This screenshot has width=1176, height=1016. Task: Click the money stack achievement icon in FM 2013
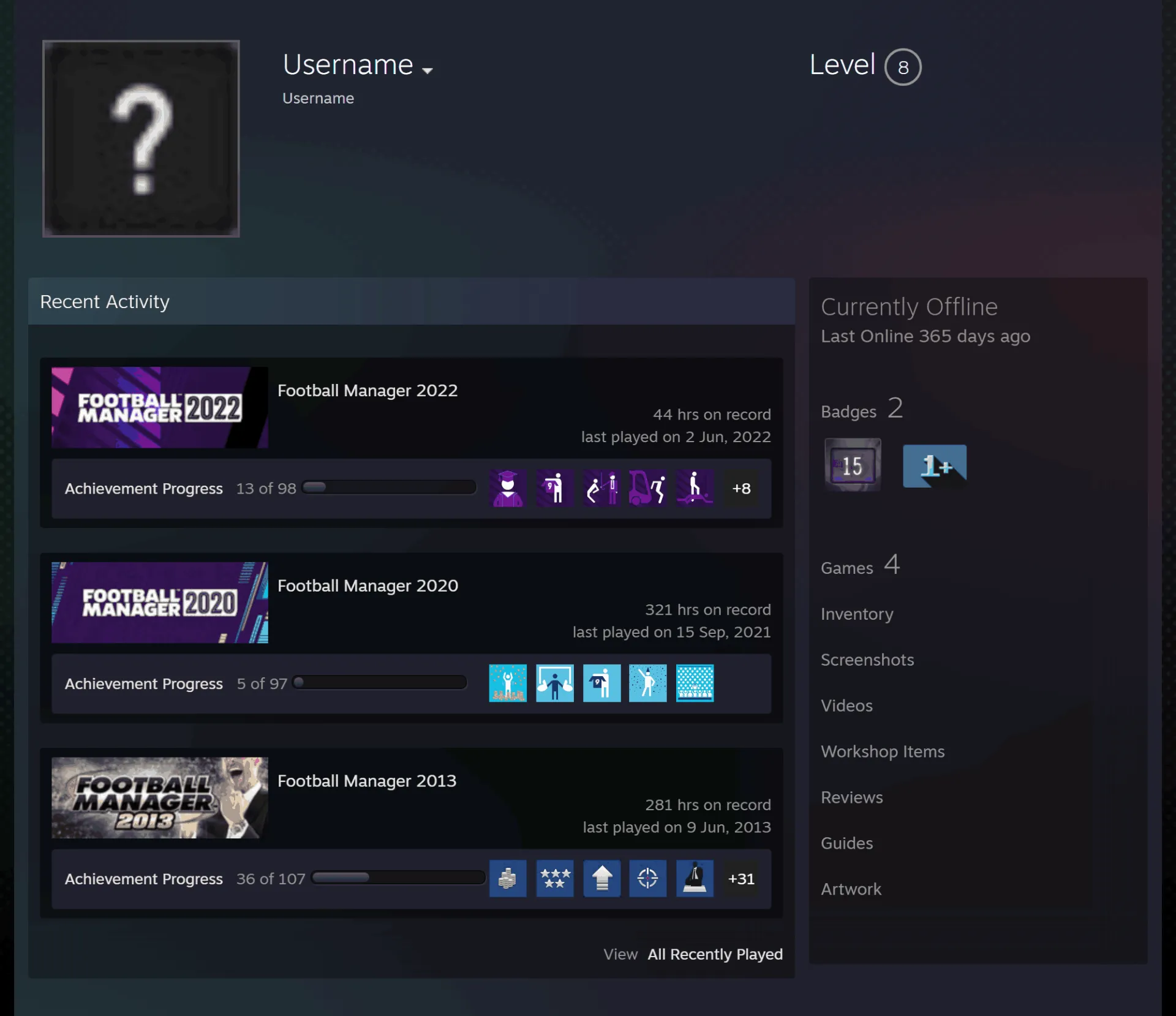(x=508, y=879)
